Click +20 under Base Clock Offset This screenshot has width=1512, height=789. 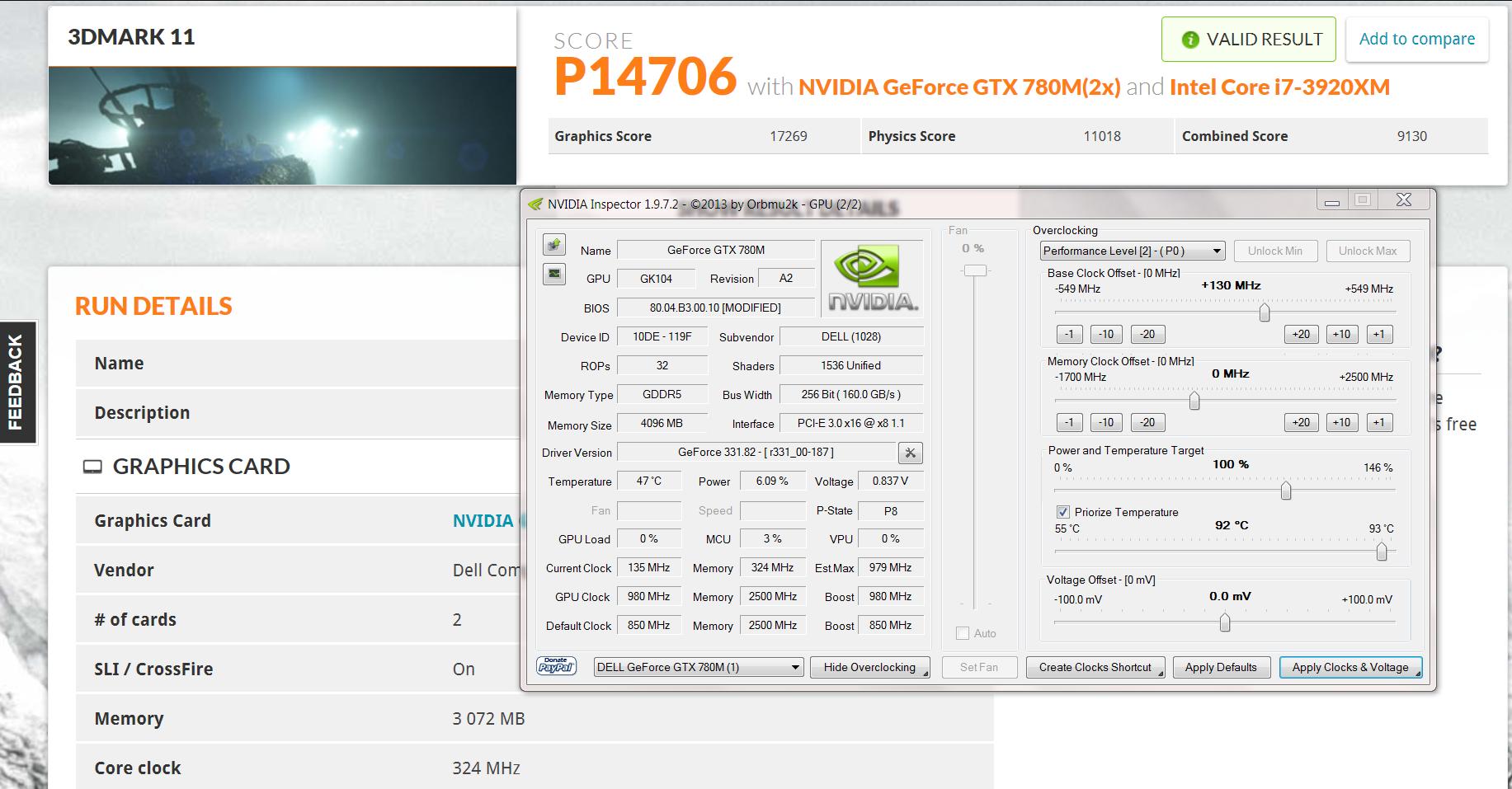tap(1301, 334)
